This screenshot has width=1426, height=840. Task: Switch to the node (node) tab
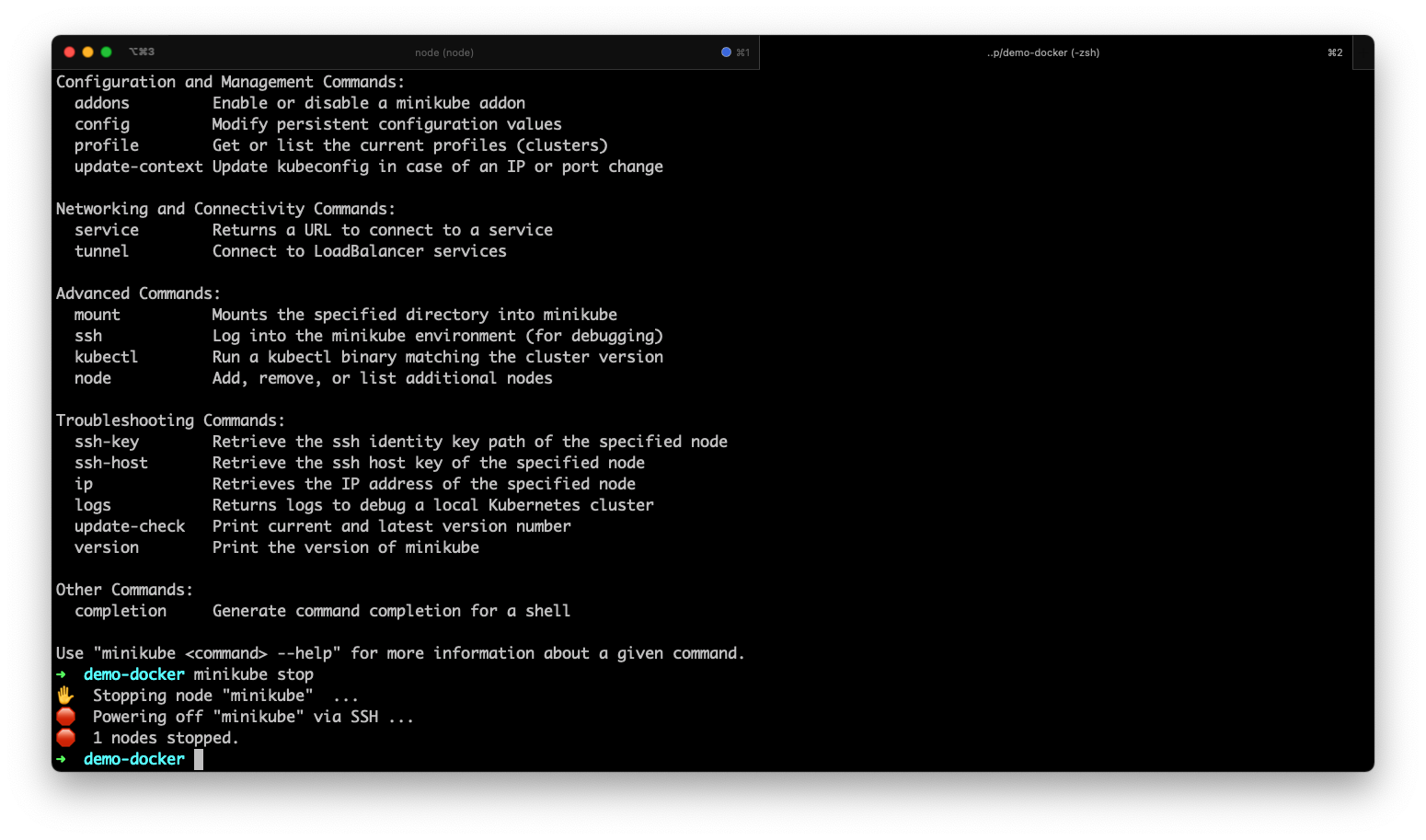tap(443, 52)
